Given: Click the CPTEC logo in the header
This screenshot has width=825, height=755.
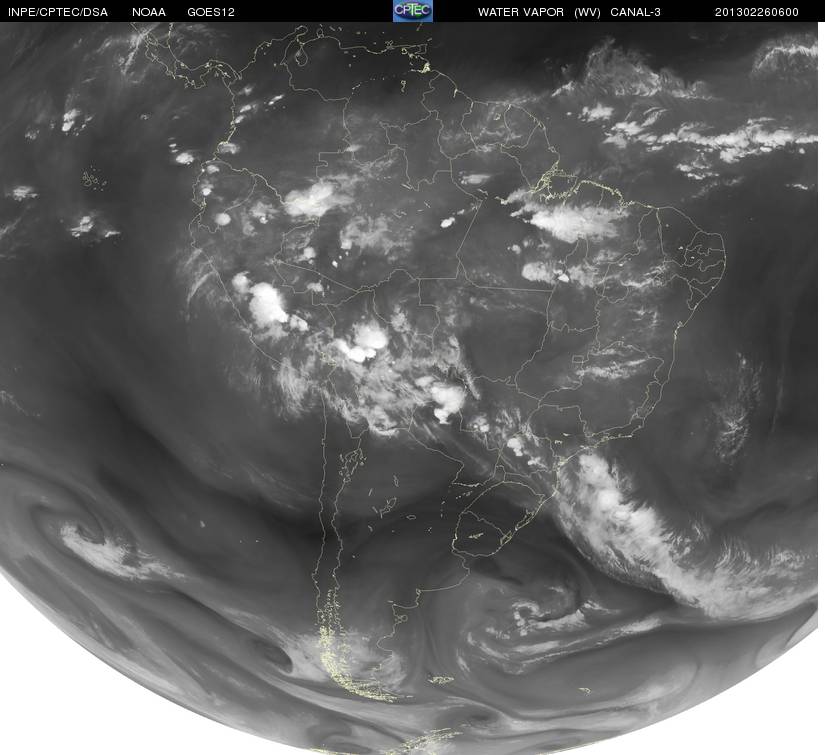Looking at the screenshot, I should tap(413, 11).
